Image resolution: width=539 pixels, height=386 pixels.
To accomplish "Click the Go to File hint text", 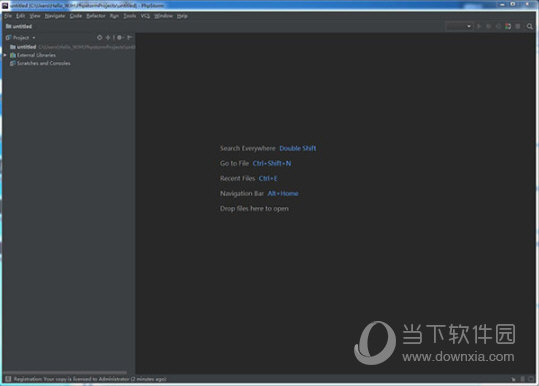I will 255,164.
